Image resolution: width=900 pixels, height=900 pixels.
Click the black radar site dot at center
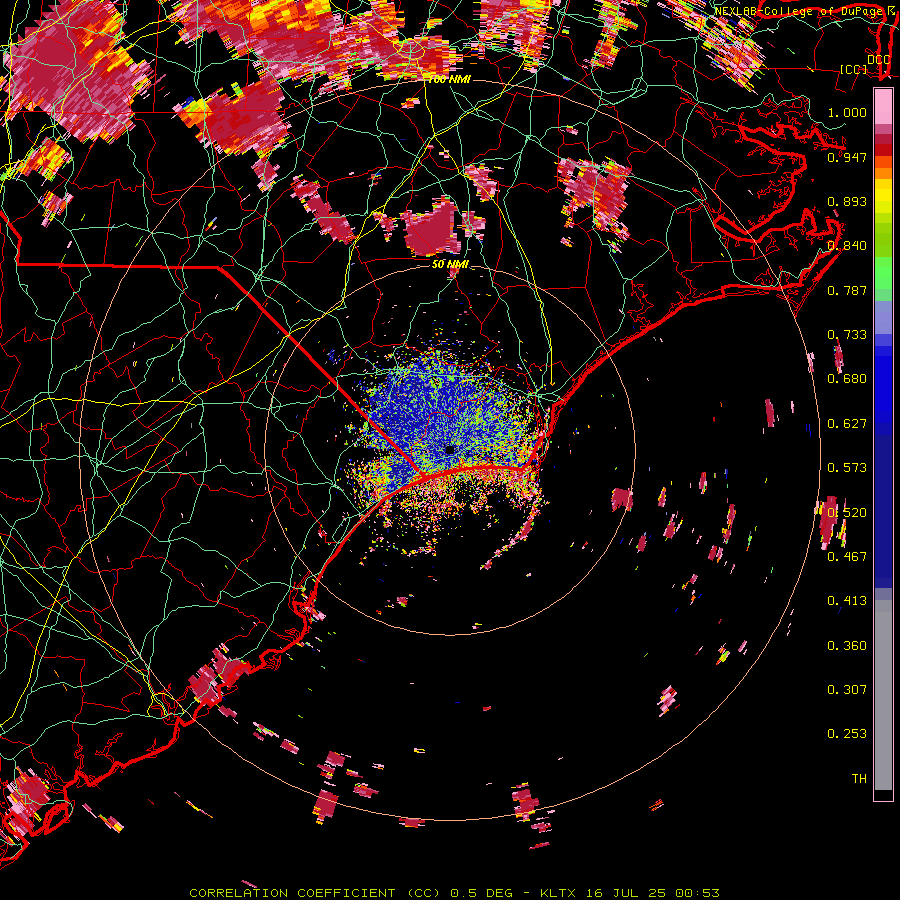tap(450, 451)
